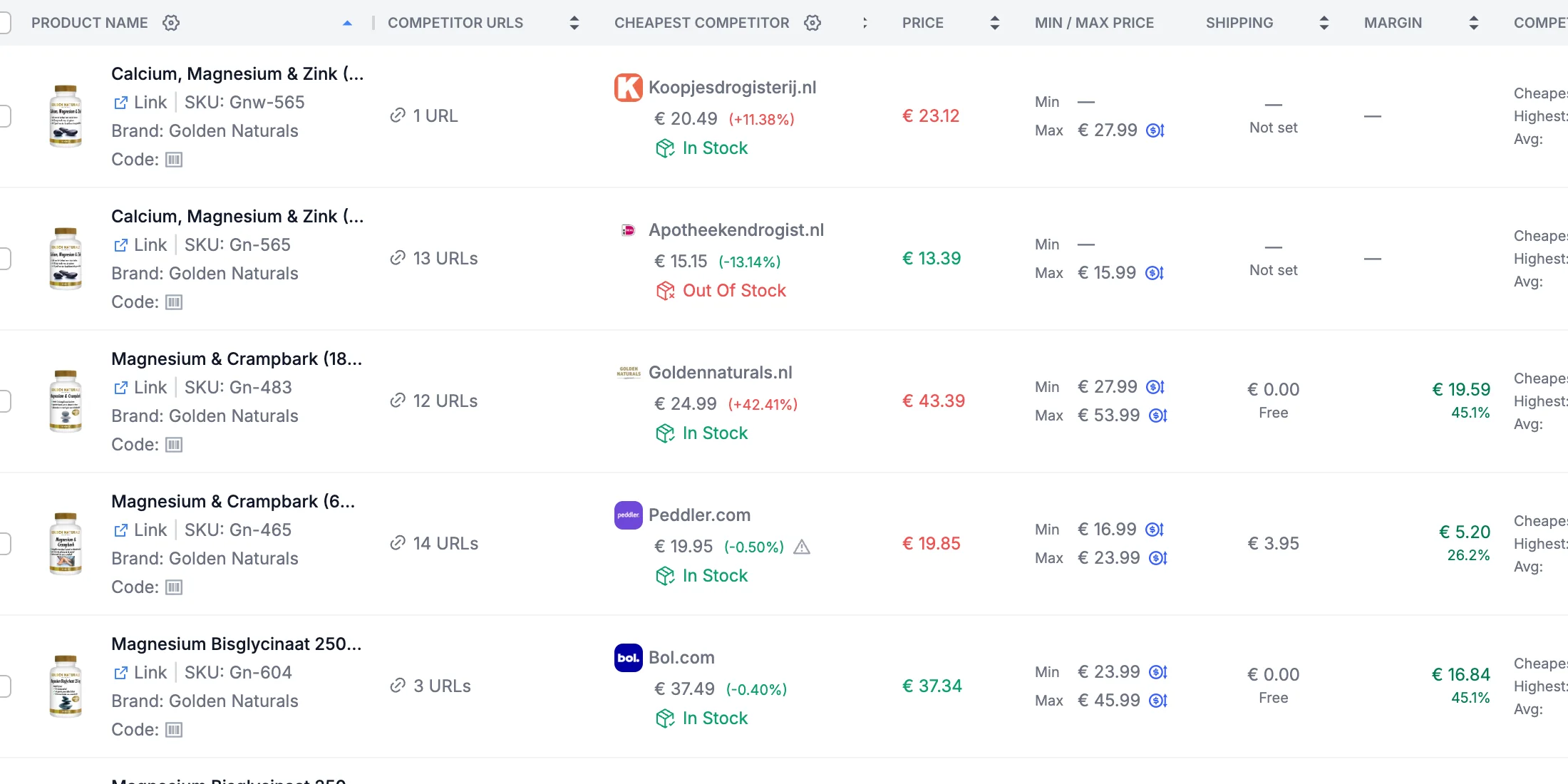Click price € 43.39 cell
Viewport: 1568px width, 784px height.
point(934,401)
